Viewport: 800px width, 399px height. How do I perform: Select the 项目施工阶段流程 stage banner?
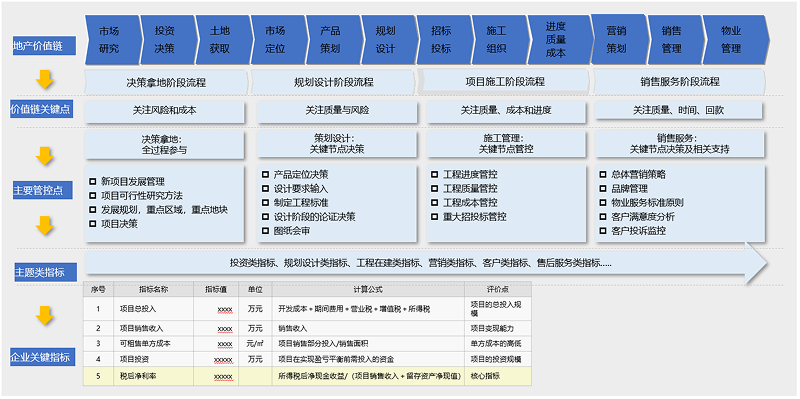click(504, 81)
